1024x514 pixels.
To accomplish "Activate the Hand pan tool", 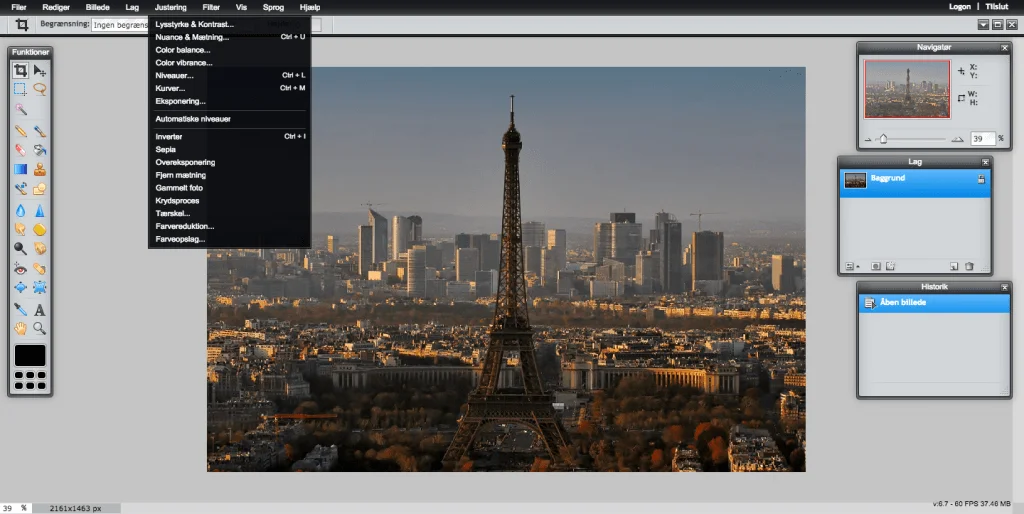I will (x=20, y=328).
